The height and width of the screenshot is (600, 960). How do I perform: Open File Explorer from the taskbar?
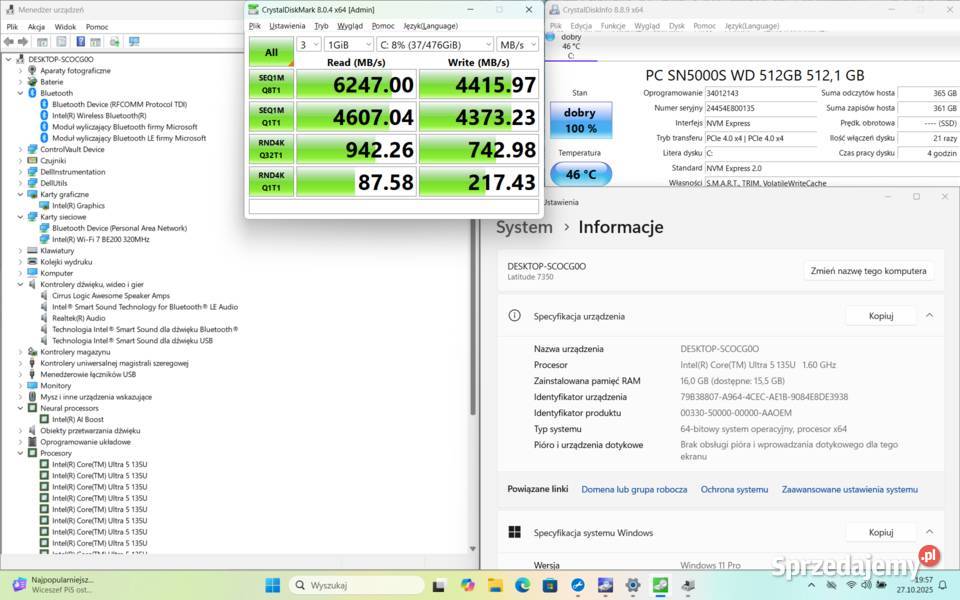495,585
